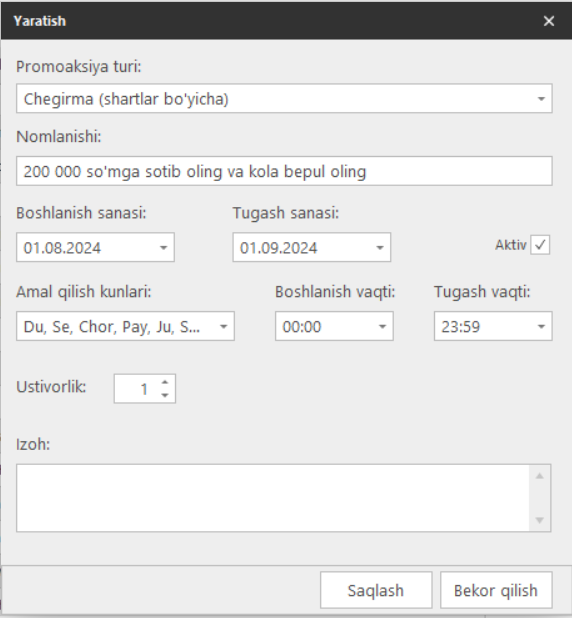Click the 01.08.2024 start date text
The width and height of the screenshot is (572, 618).
coord(62,248)
